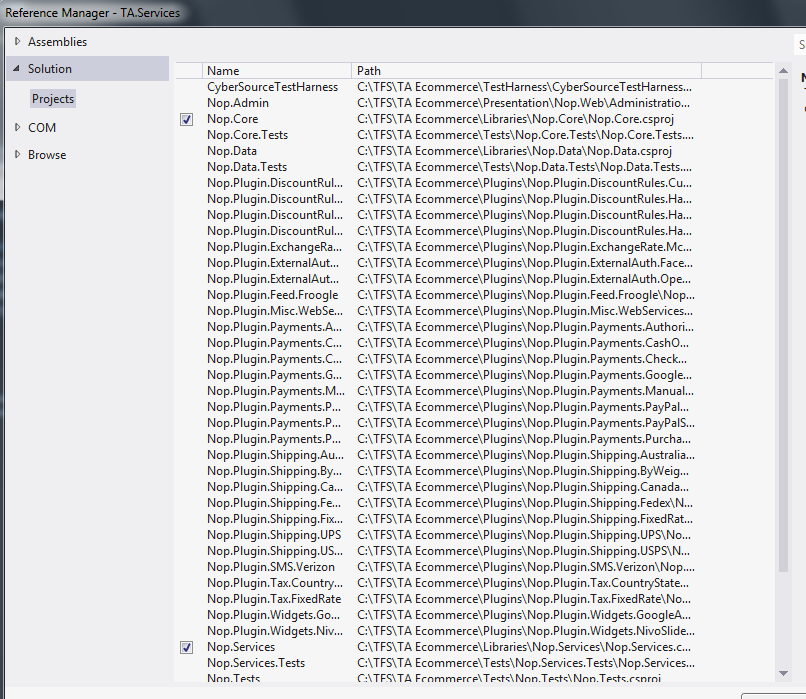Open the Browse section
This screenshot has height=699, width=806.
point(47,155)
